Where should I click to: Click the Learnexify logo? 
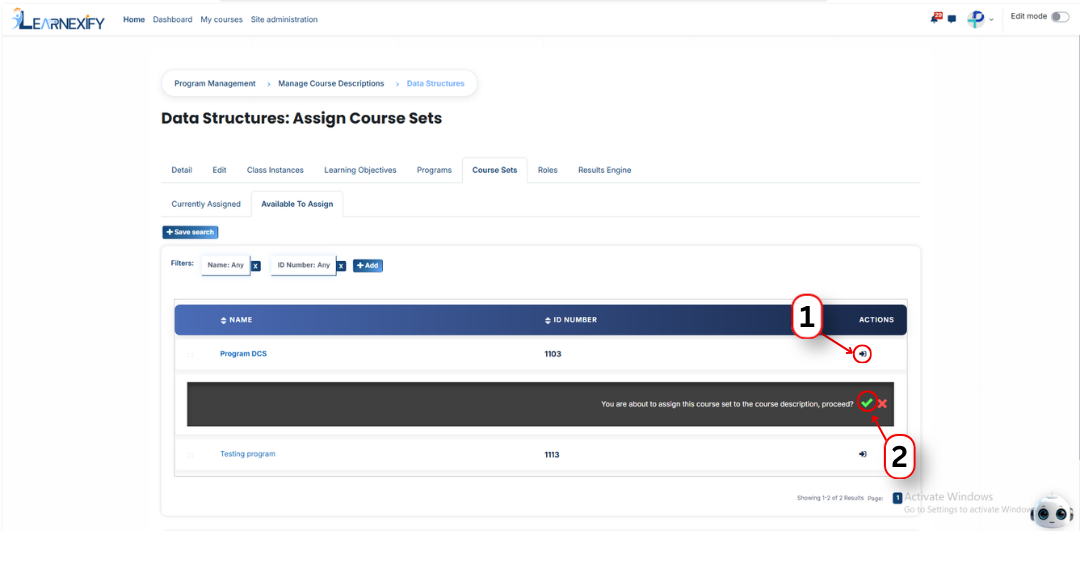pyautogui.click(x=59, y=20)
